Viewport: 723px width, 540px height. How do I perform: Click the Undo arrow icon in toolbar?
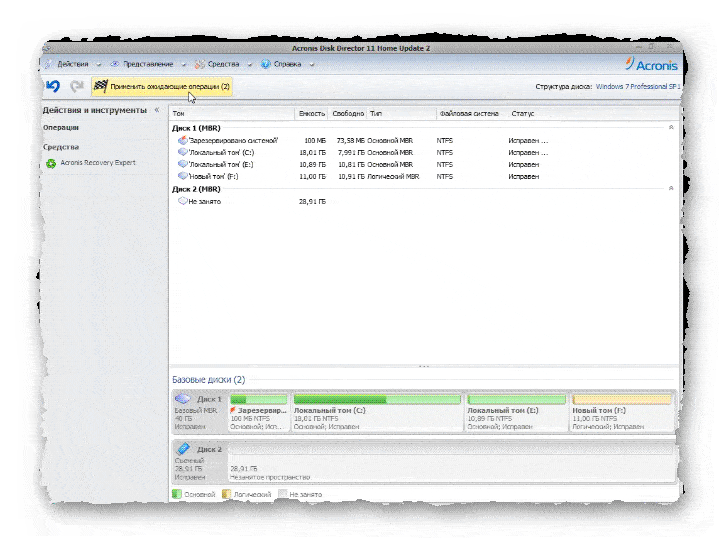[53, 86]
